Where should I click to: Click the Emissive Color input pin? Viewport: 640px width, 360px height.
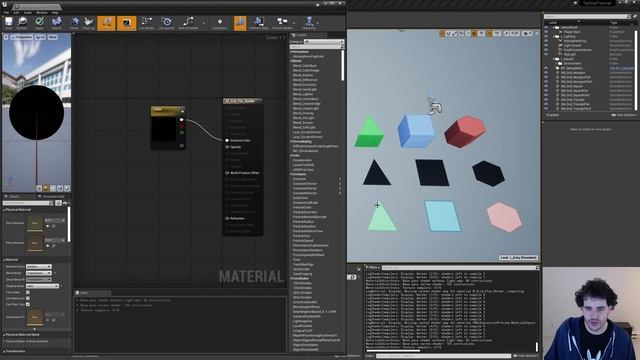[227, 140]
